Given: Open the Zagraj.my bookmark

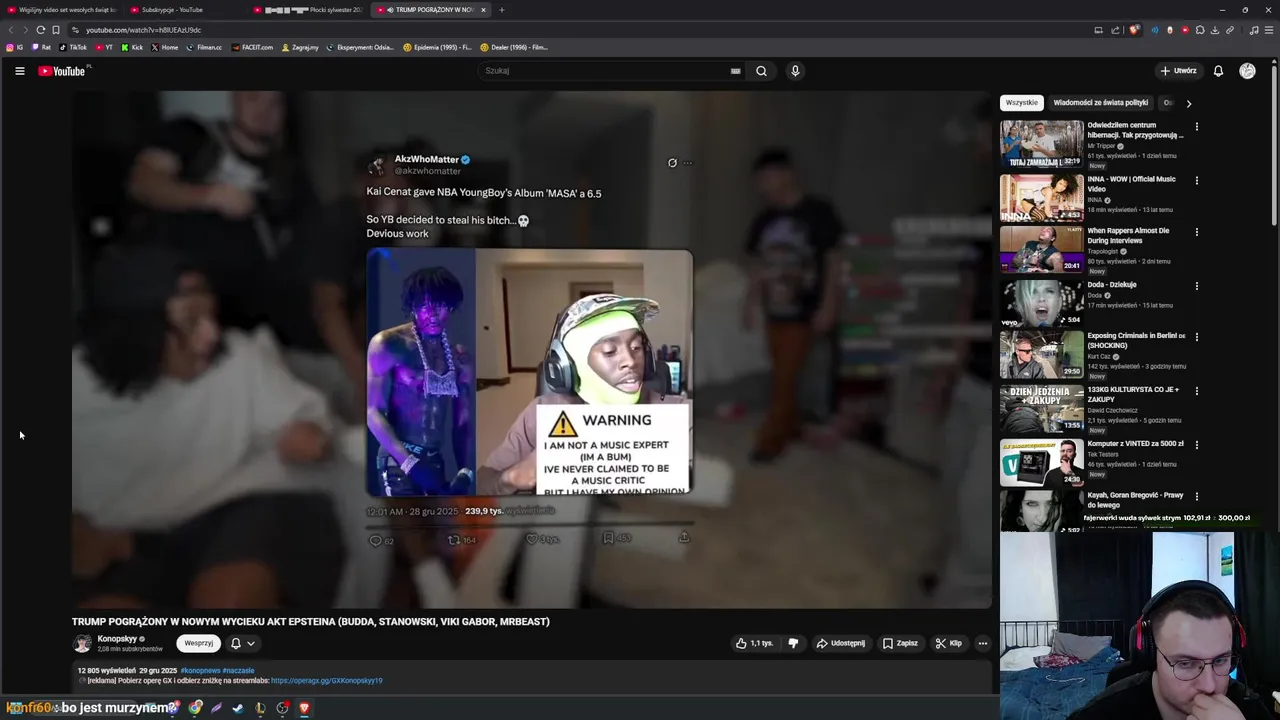Looking at the screenshot, I should [300, 47].
